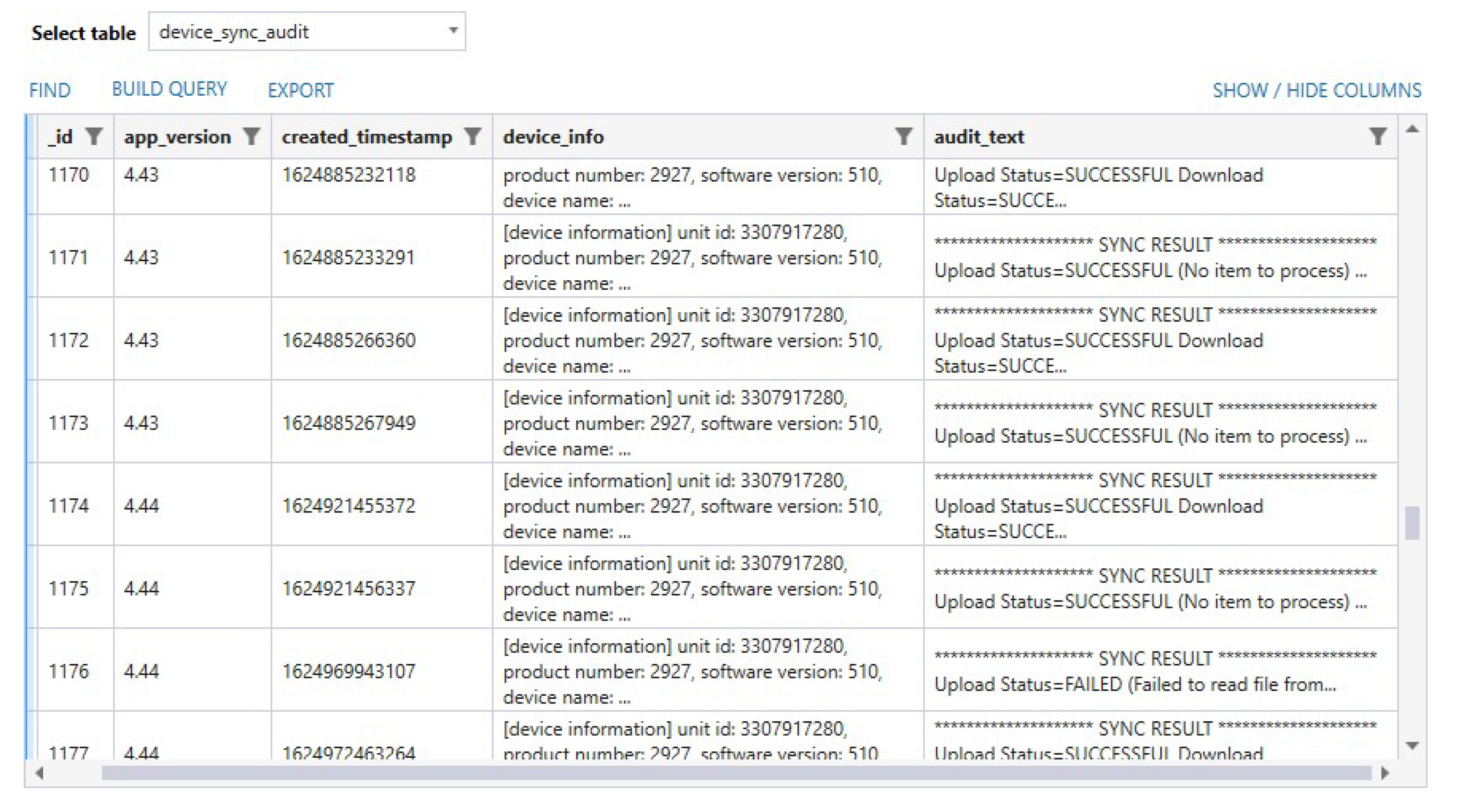
Task: Open the Select table dropdown
Action: 307,32
